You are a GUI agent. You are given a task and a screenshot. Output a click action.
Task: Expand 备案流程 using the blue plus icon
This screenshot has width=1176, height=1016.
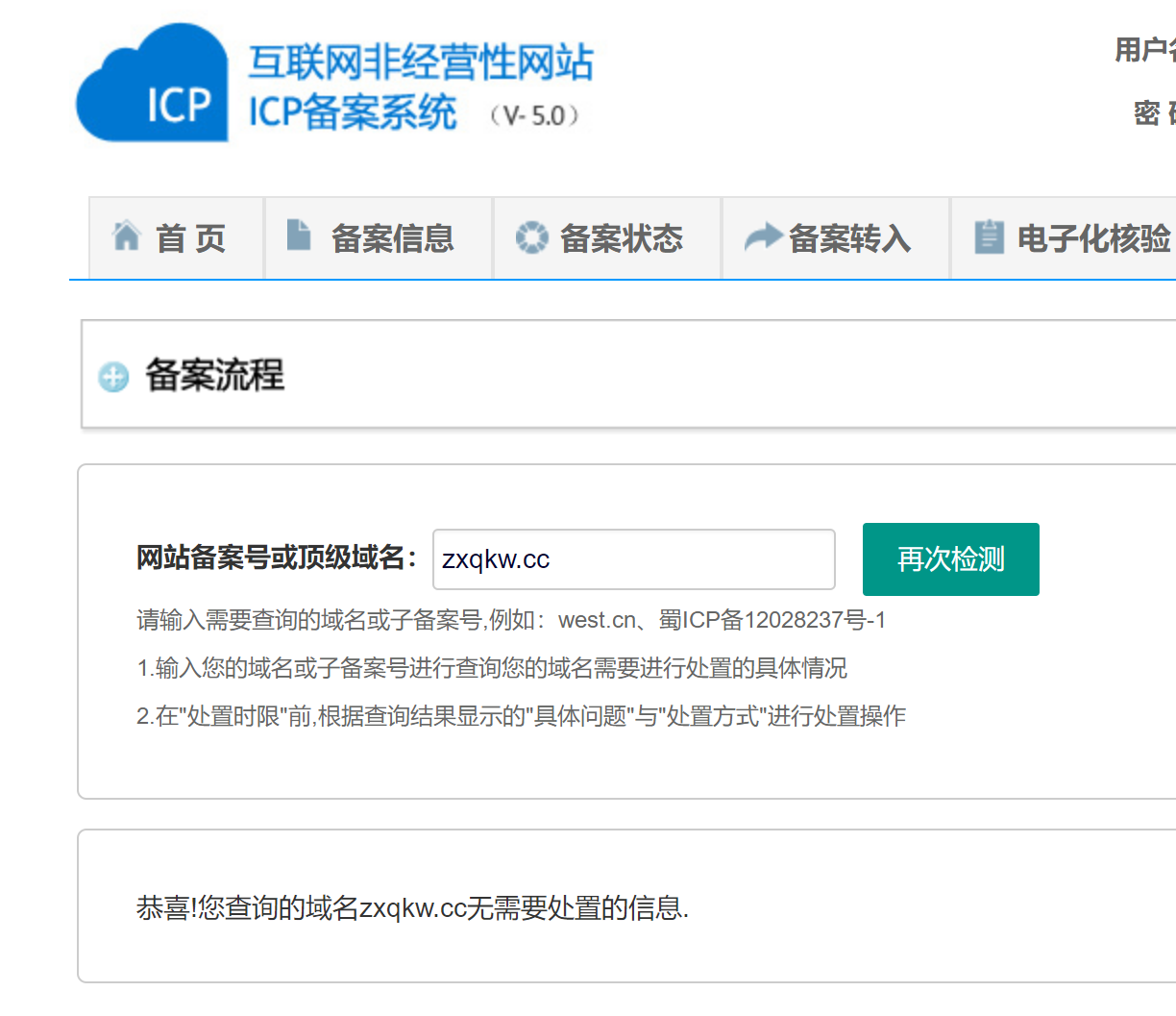113,377
